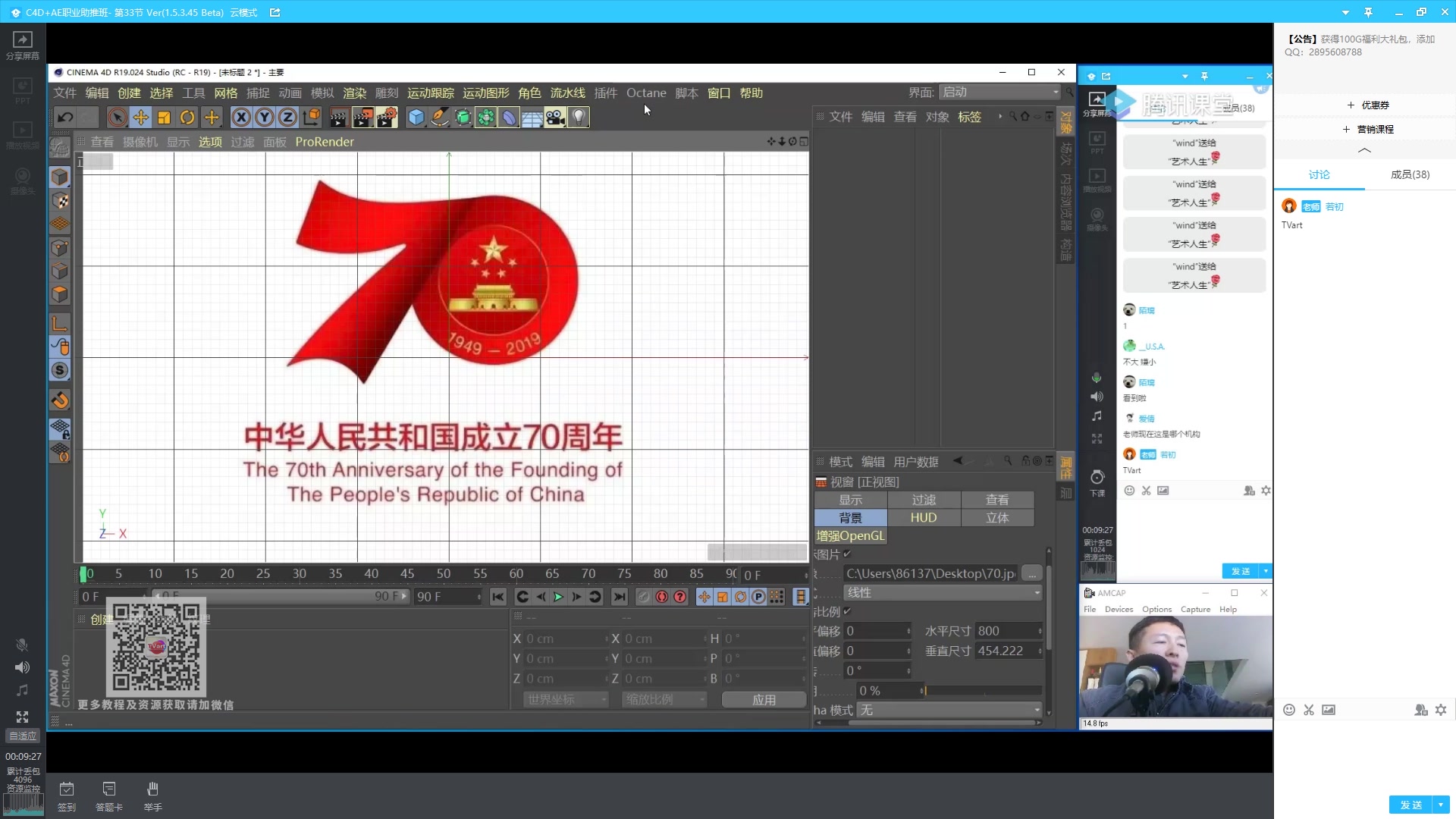Image resolution: width=1456 pixels, height=819 pixels.
Task: Open 答题卡 answer sheet button
Action: tap(109, 796)
